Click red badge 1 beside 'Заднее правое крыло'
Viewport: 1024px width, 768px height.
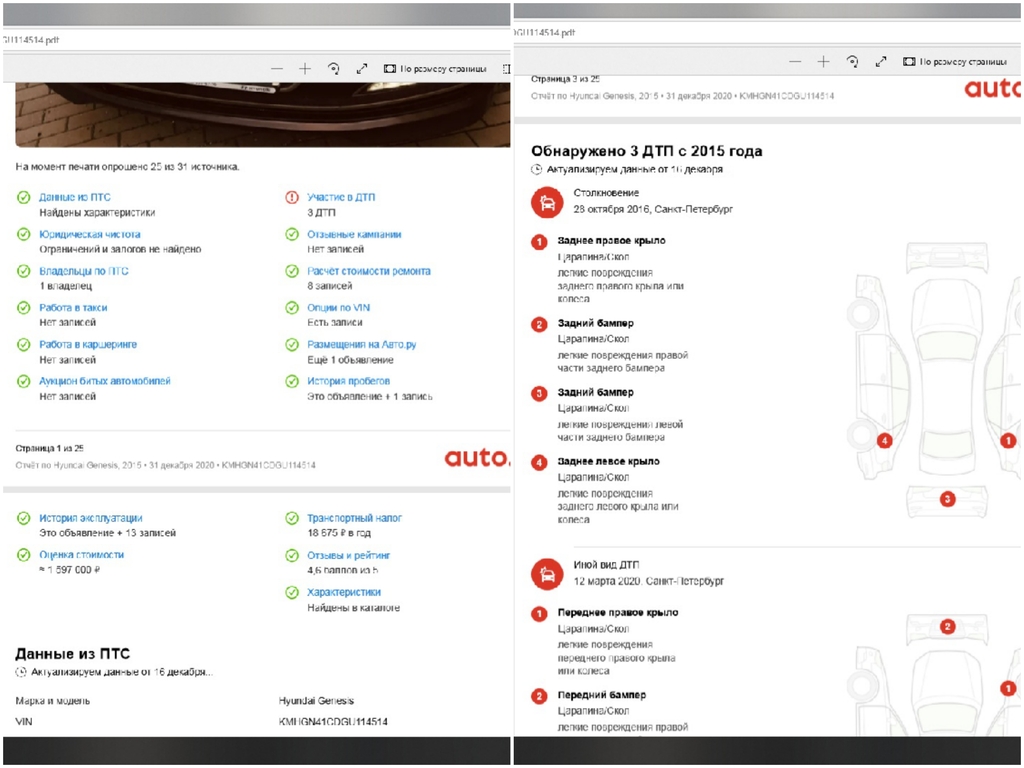point(539,242)
